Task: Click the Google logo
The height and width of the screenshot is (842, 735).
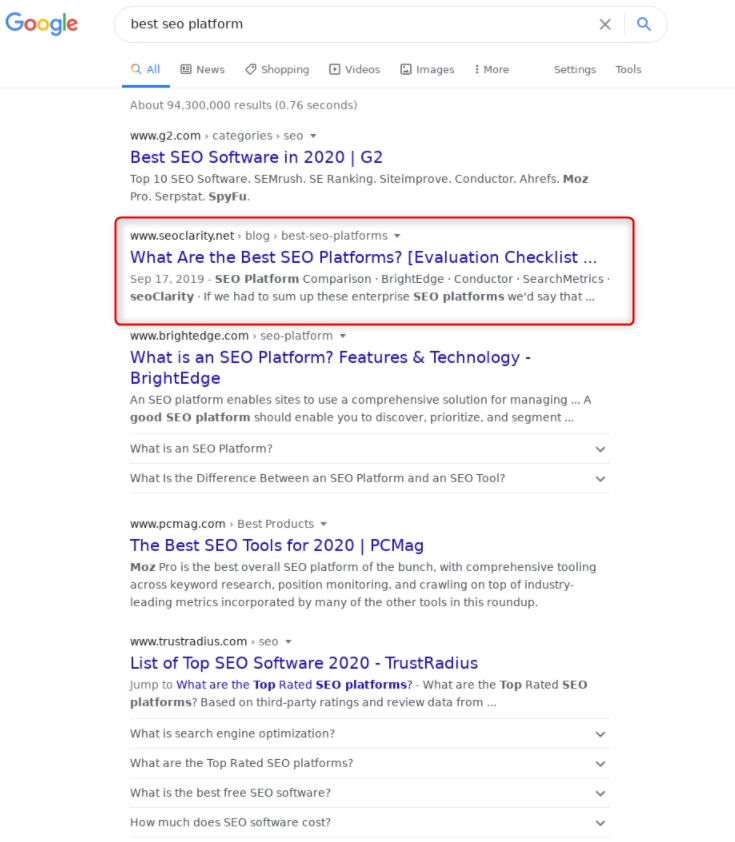Action: [41, 24]
